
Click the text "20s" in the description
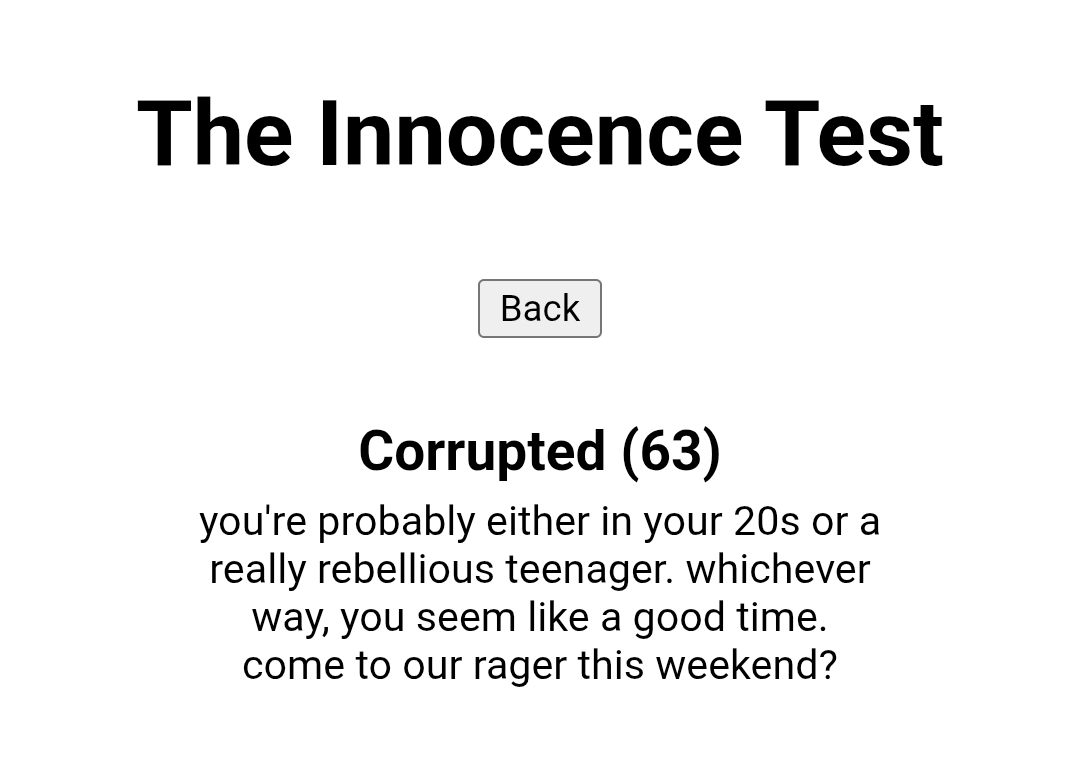tap(767, 522)
